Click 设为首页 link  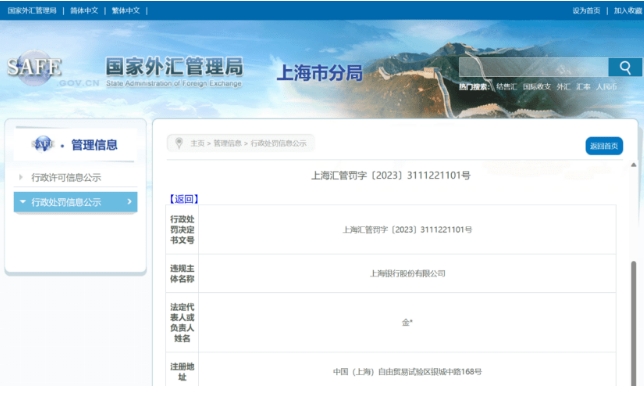pos(586,11)
